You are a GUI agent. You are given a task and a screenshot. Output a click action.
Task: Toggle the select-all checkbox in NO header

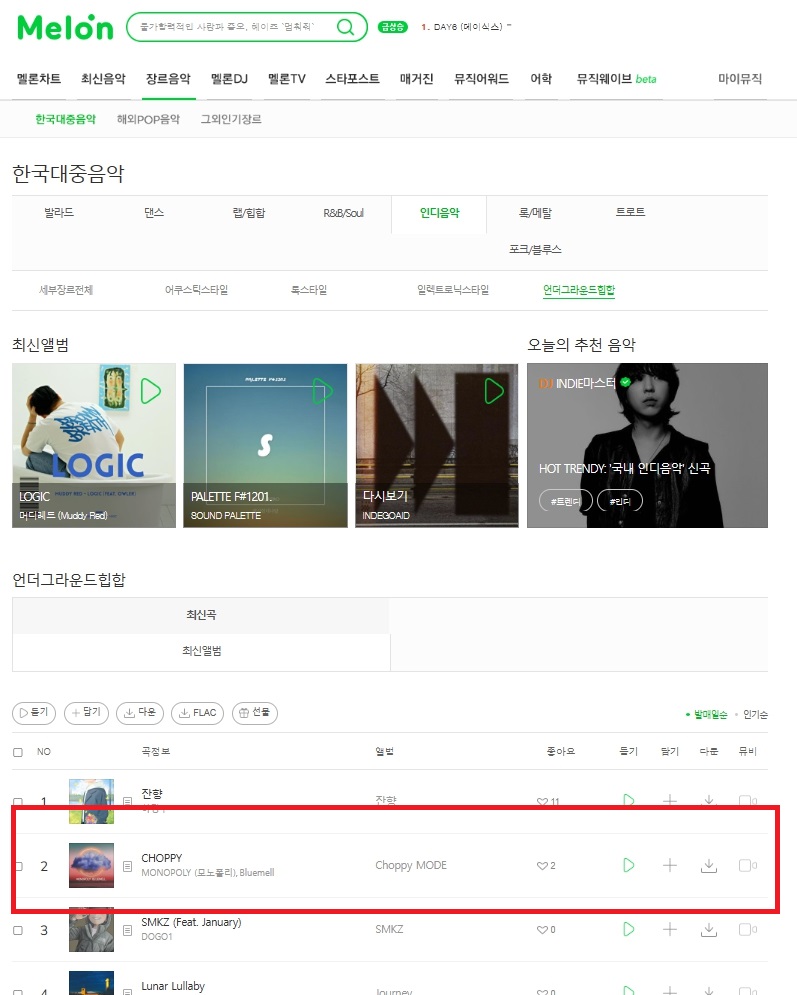pyautogui.click(x=18, y=752)
